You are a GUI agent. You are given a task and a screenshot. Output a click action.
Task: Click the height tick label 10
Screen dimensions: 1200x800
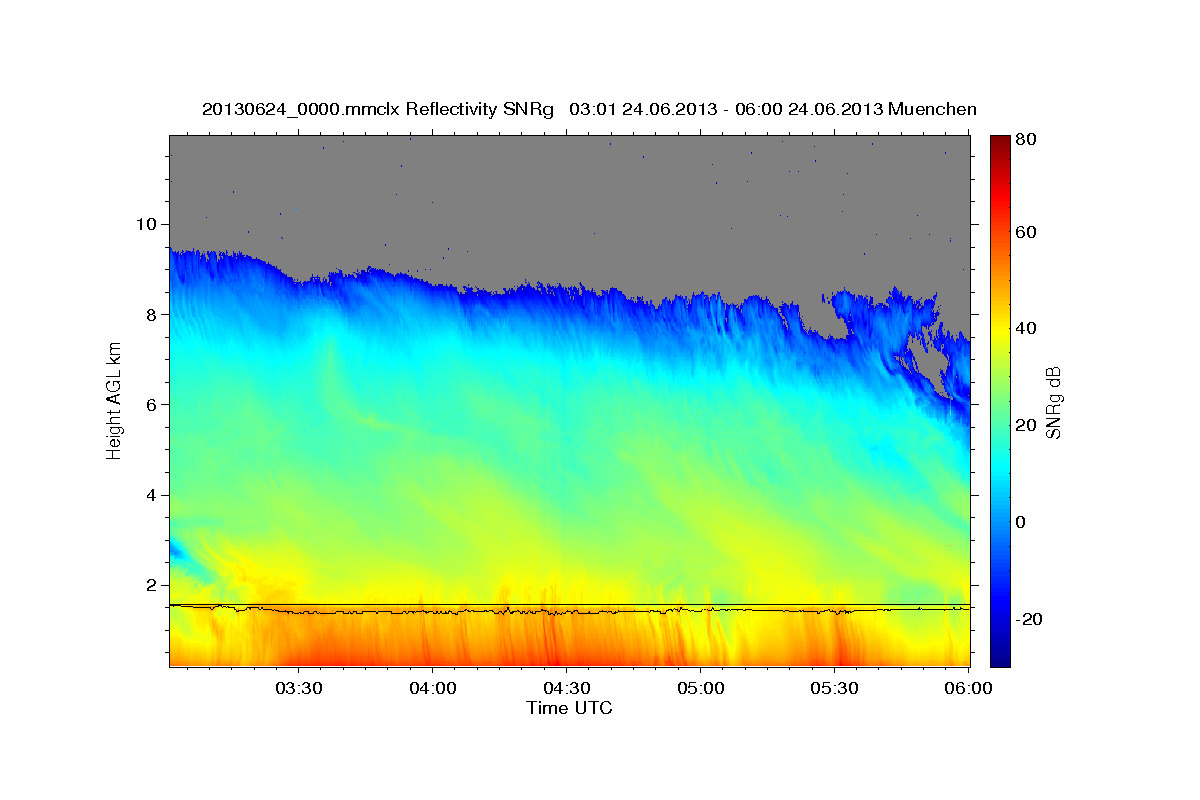[x=149, y=224]
